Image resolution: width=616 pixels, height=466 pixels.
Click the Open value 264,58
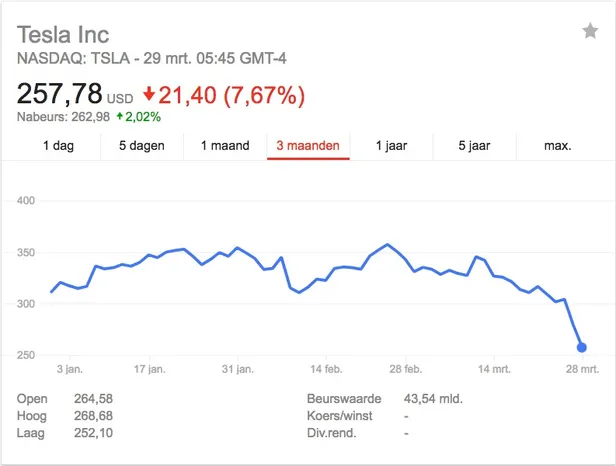click(94, 399)
